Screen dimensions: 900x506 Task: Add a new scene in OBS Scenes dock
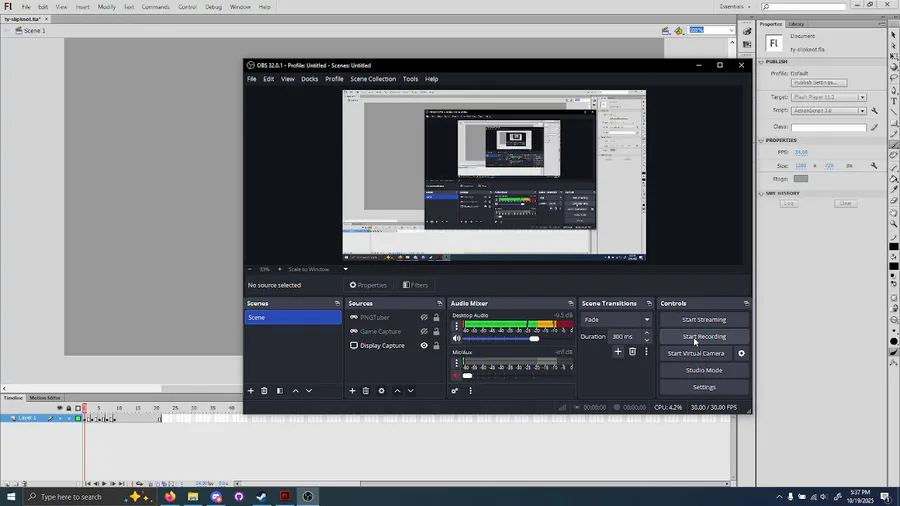pyautogui.click(x=251, y=391)
